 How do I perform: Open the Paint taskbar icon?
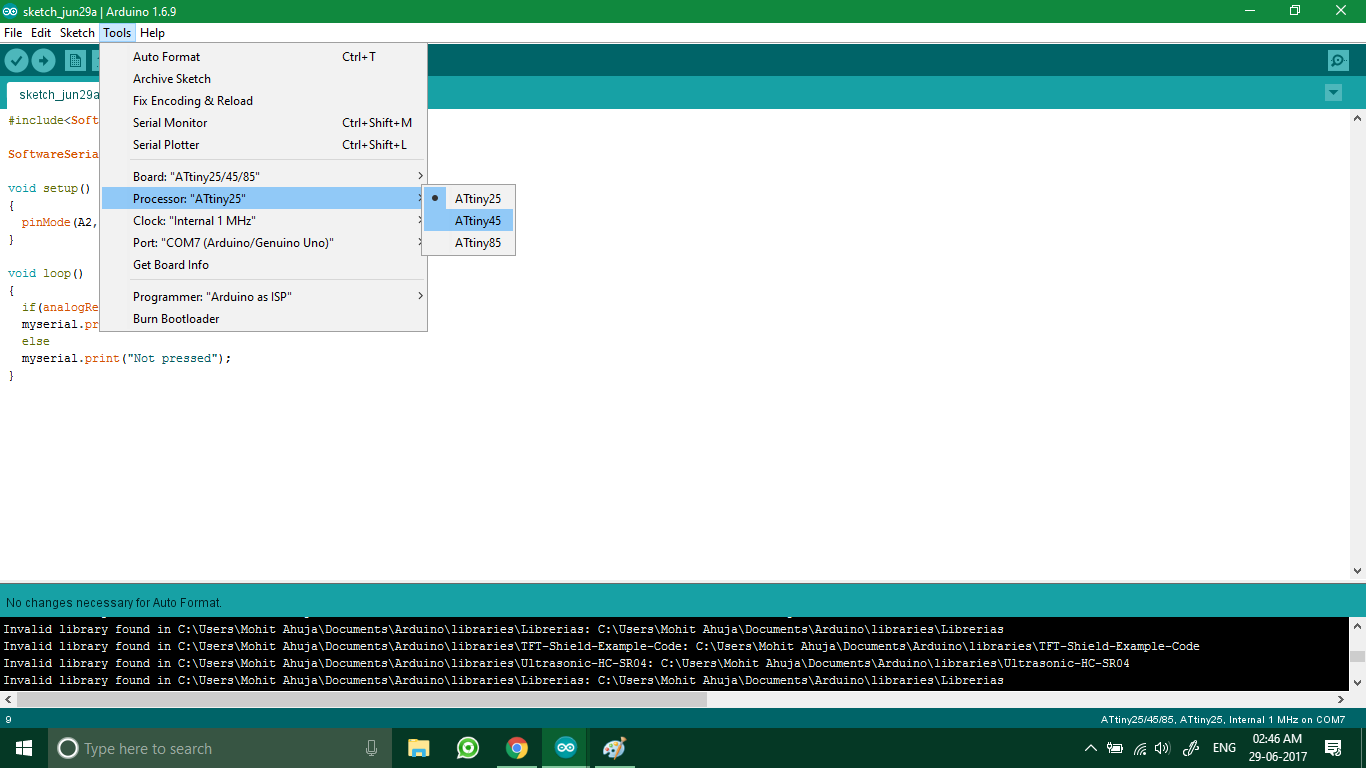[x=614, y=748]
